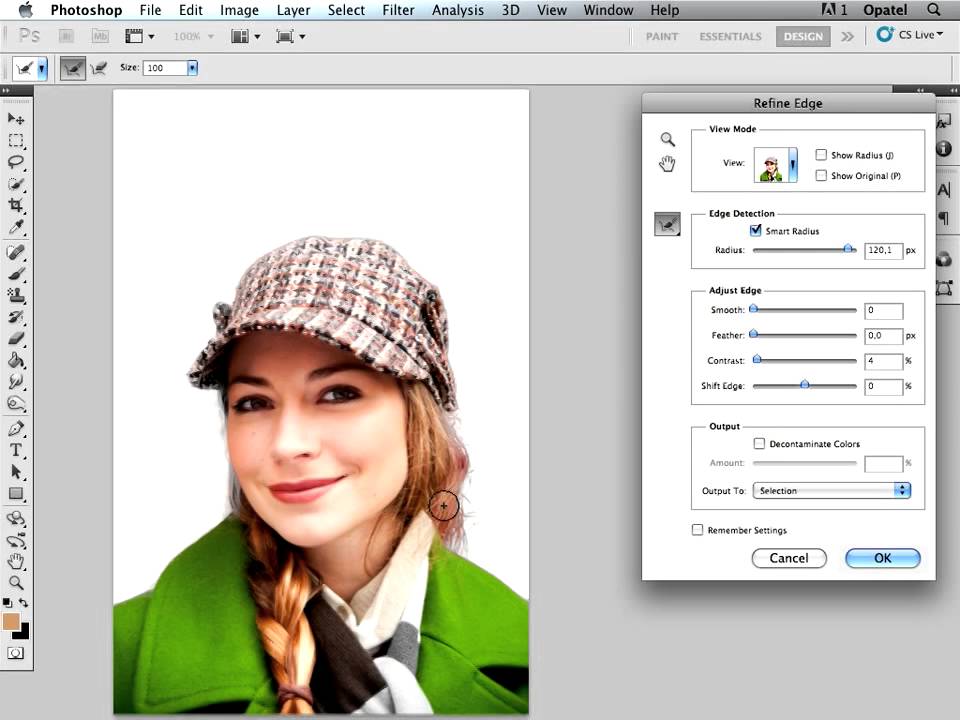Click the Shift Edge slider handle
The width and height of the screenshot is (960, 720).
point(804,385)
